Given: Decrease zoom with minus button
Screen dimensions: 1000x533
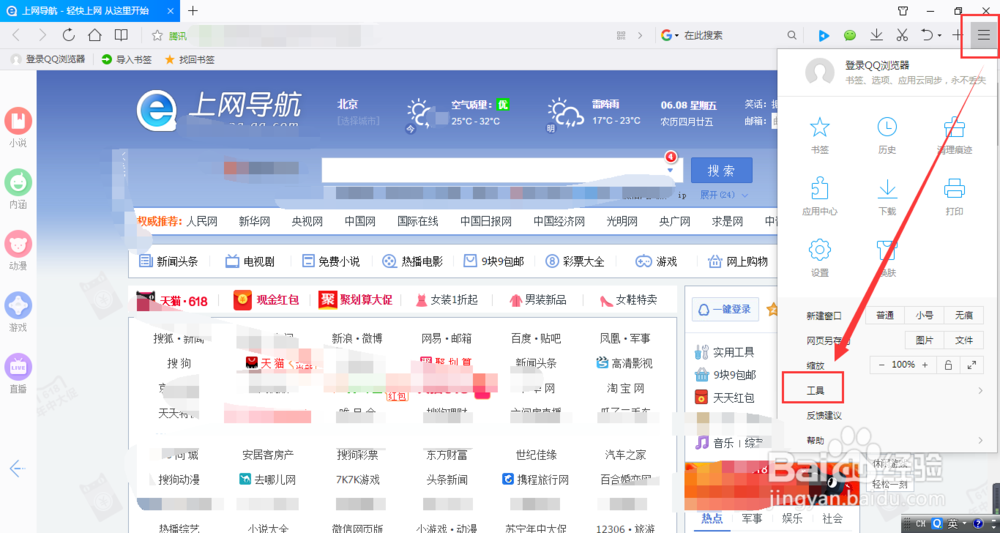Looking at the screenshot, I should 882,365.
